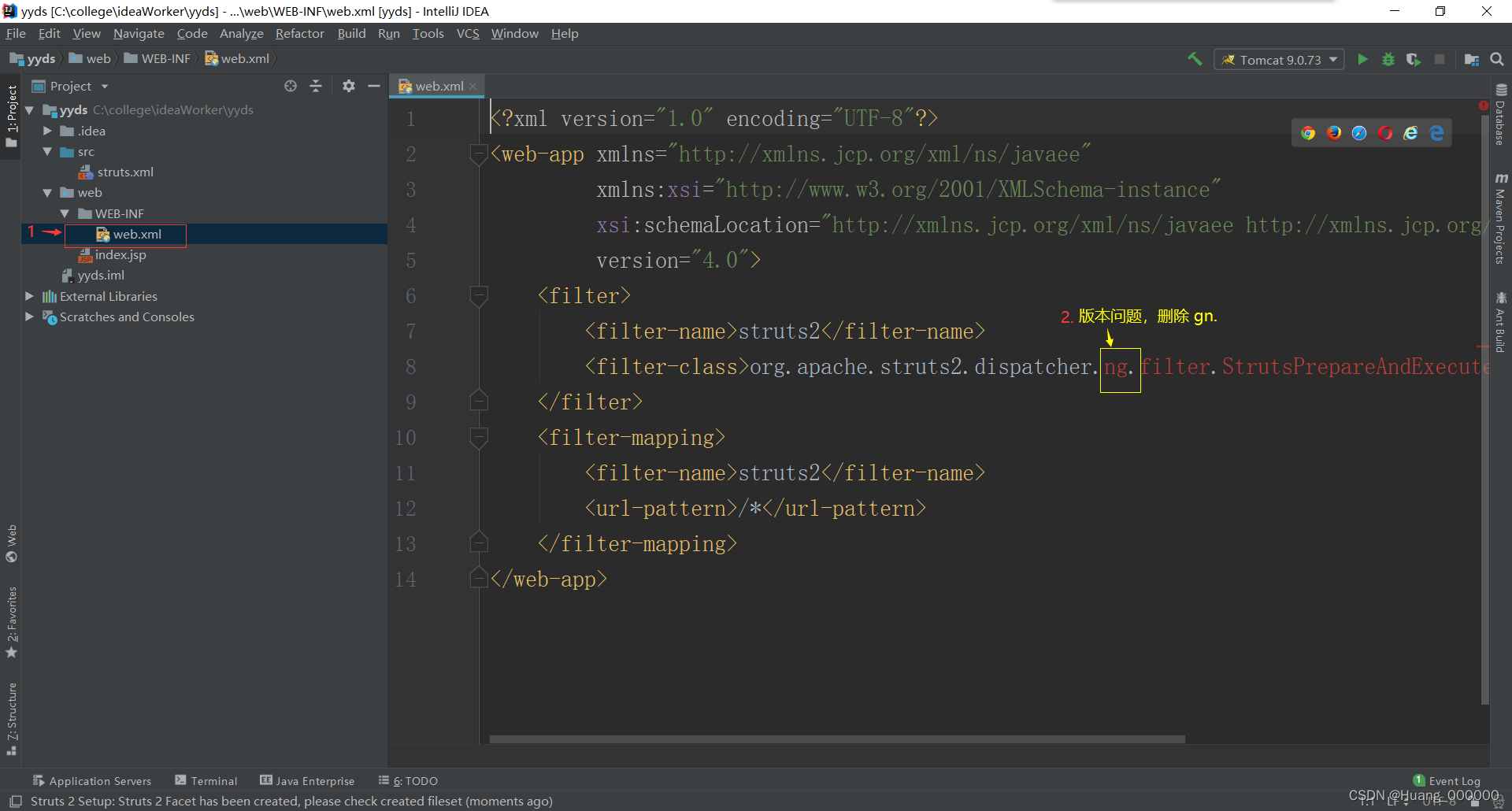Run Tomcat with the green play icon
The width and height of the screenshot is (1512, 811).
pos(1362,59)
